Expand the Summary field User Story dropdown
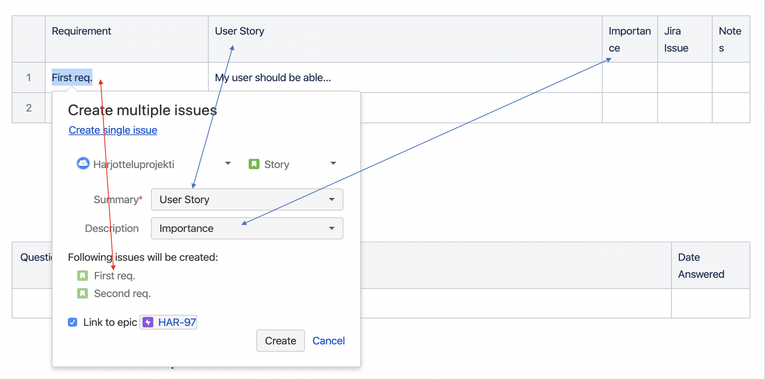The image size is (765, 379). 247,199
